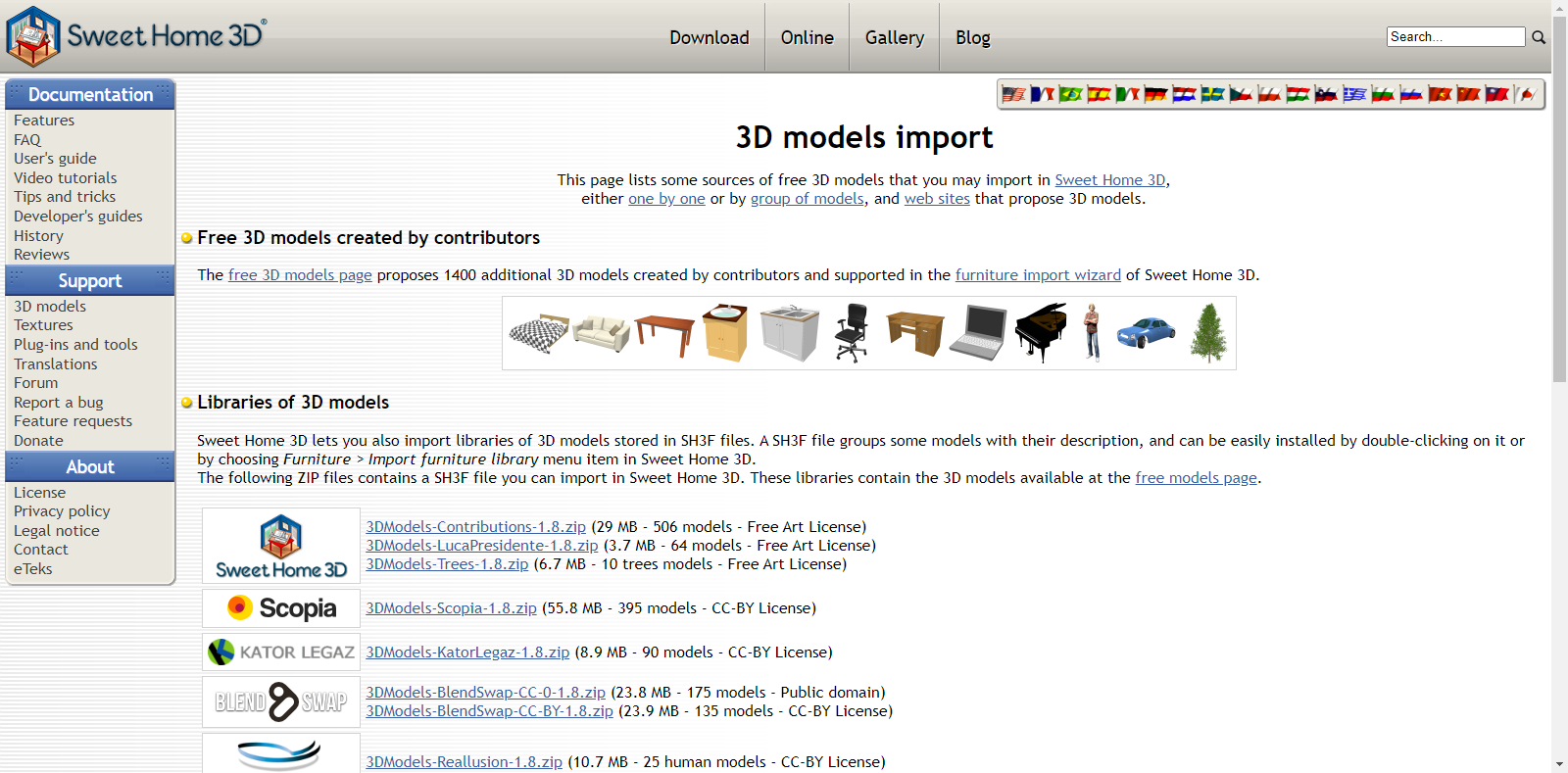Open the Donate page
Screen dimensions: 1568x773
coord(38,441)
